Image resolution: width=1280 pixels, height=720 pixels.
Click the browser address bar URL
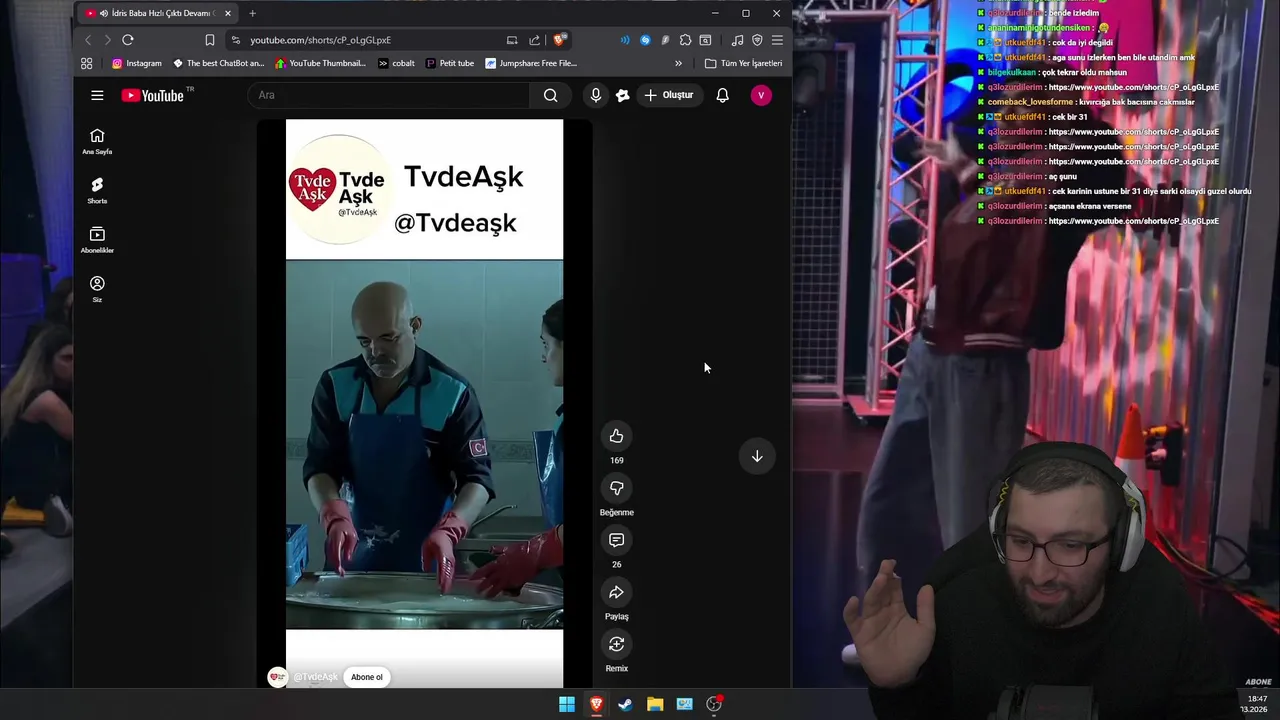point(320,40)
